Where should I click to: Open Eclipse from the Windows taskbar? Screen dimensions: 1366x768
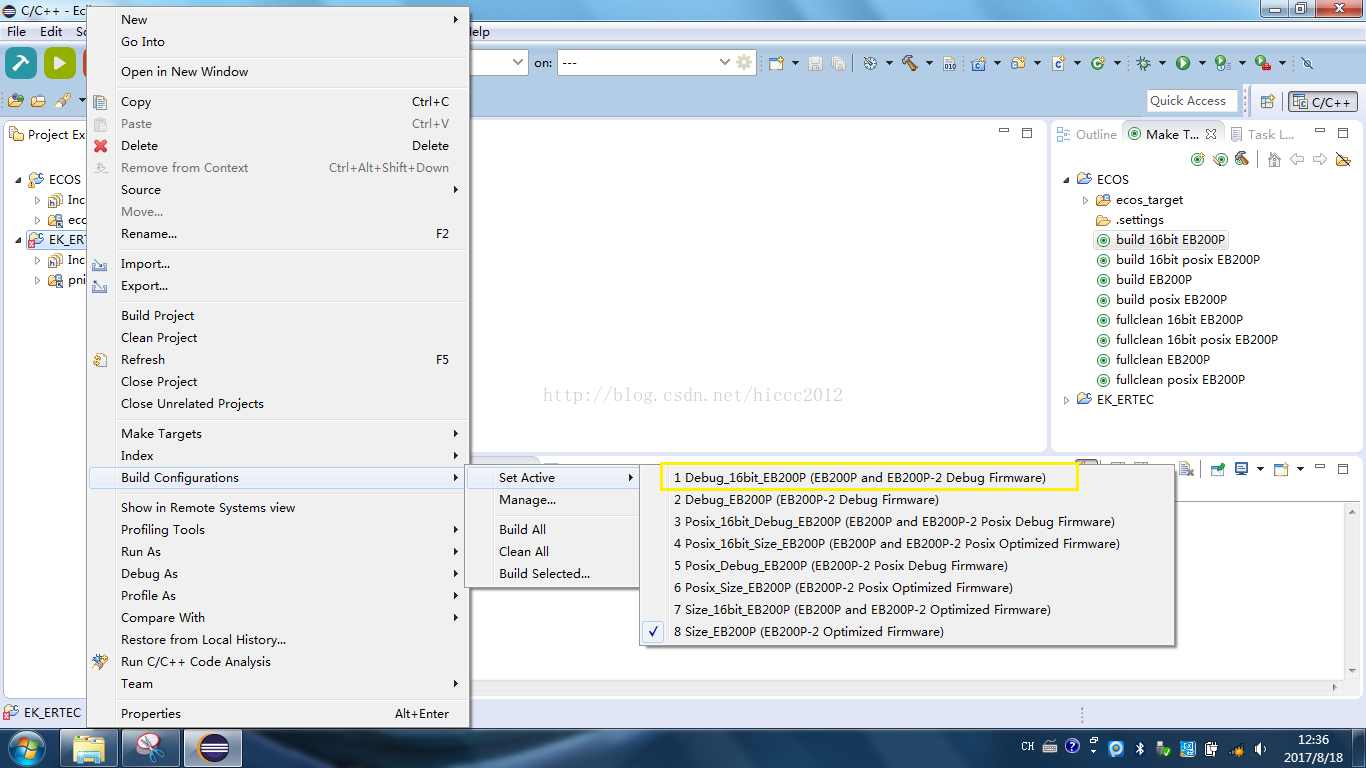click(x=214, y=747)
